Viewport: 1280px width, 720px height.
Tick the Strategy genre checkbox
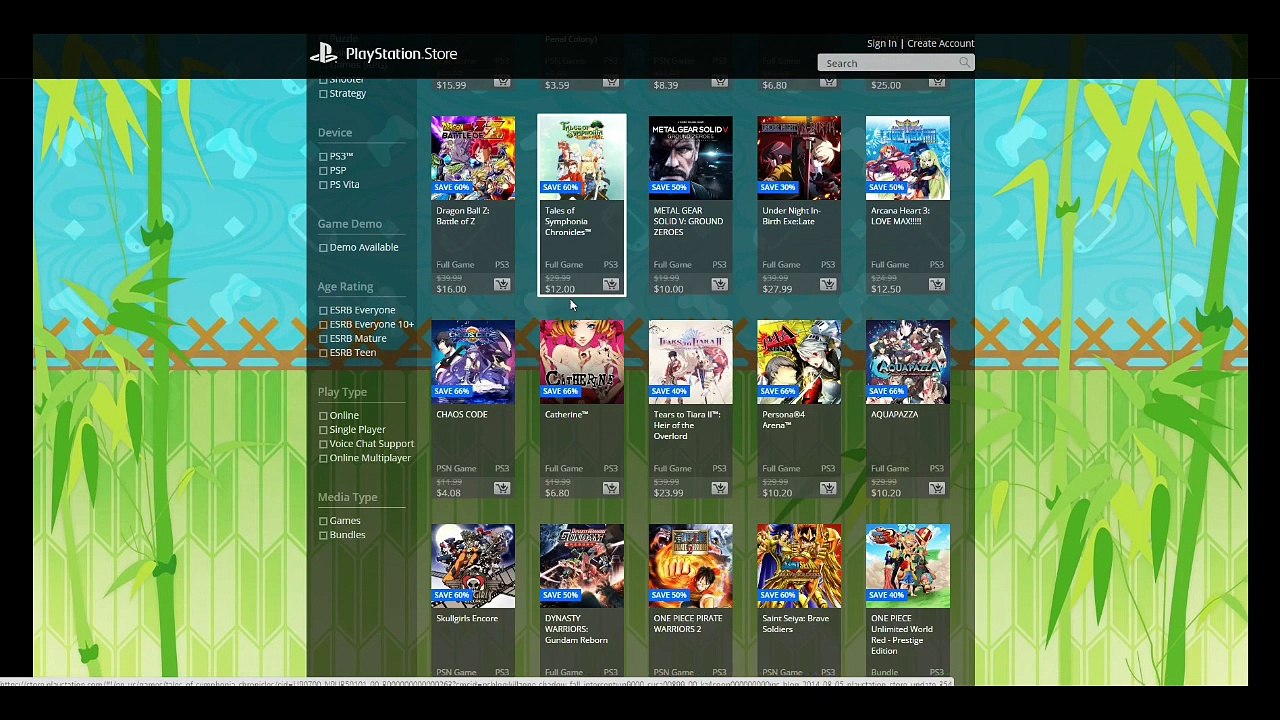(323, 94)
